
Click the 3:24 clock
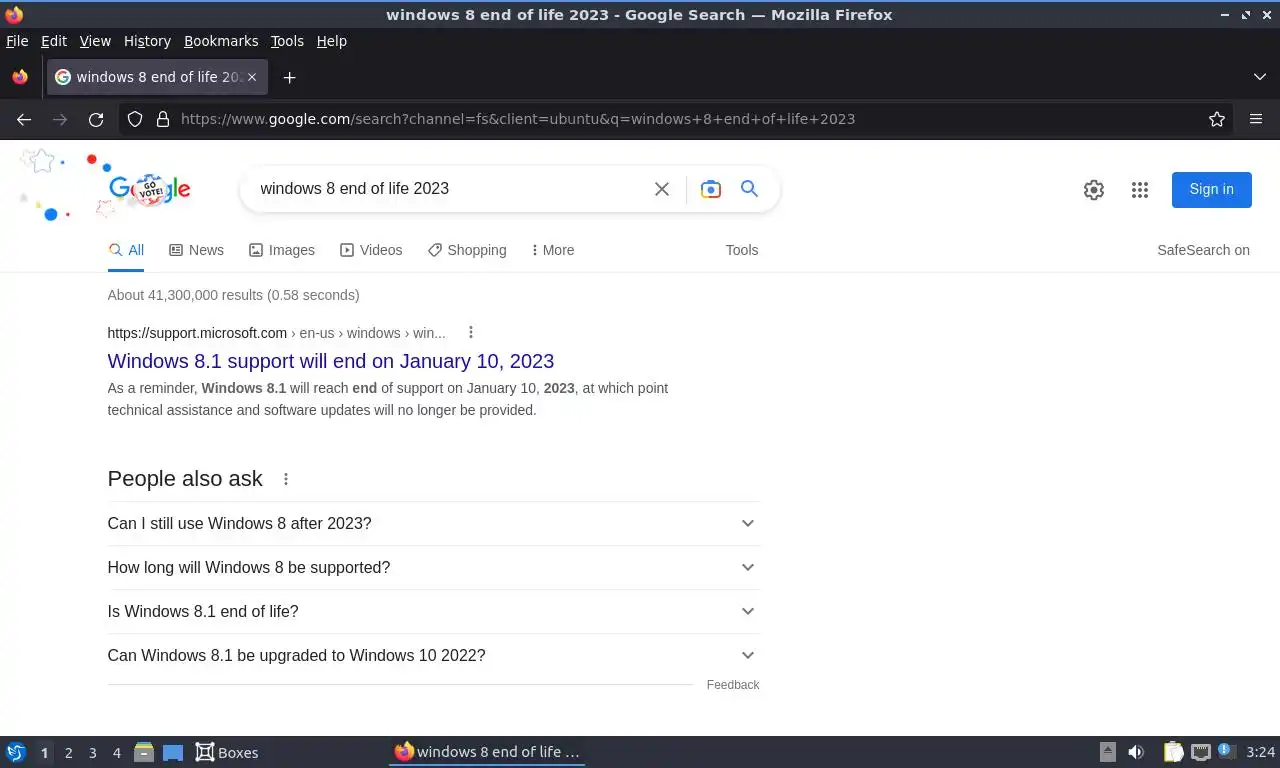pos(1260,752)
